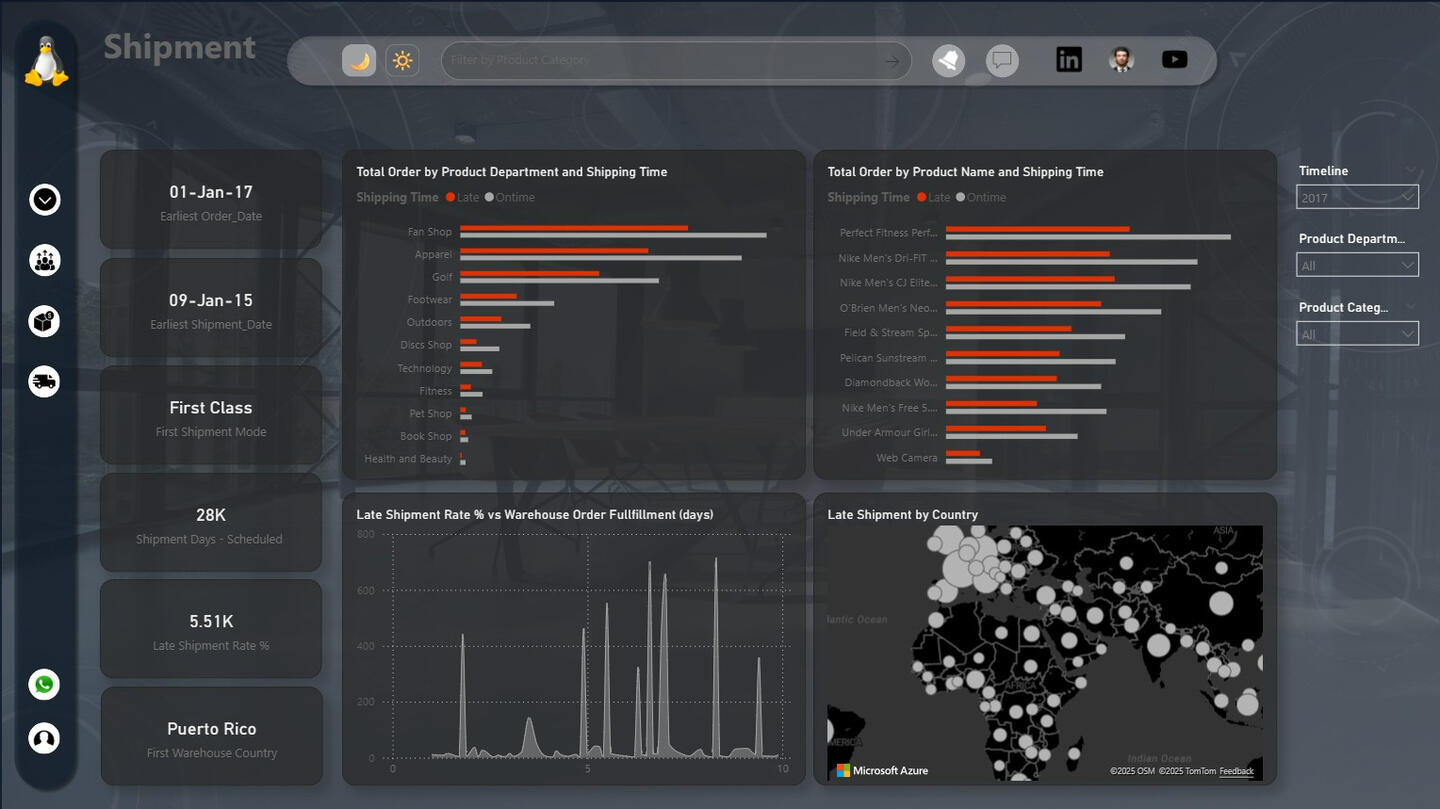Open the Timeline 2017 dropdown
The height and width of the screenshot is (809, 1440).
click(1357, 198)
